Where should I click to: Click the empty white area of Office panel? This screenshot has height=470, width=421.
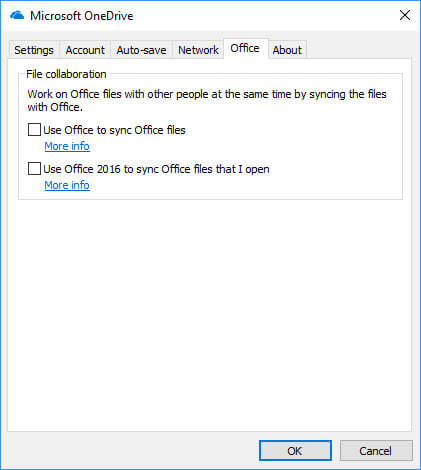tap(210, 313)
